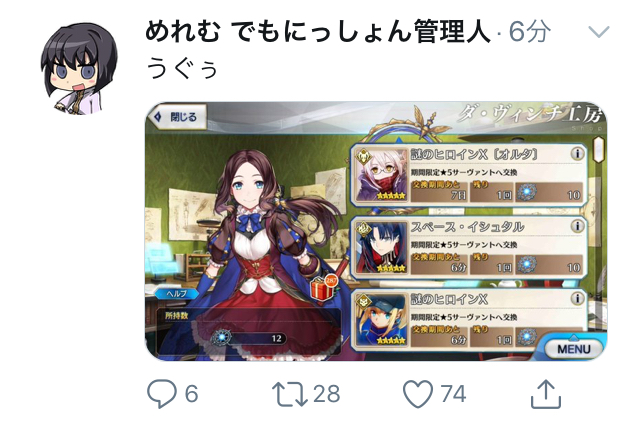This screenshot has height=425, width=640.
Task: Tap the 閉じる back button in the game
Action: coord(177,117)
